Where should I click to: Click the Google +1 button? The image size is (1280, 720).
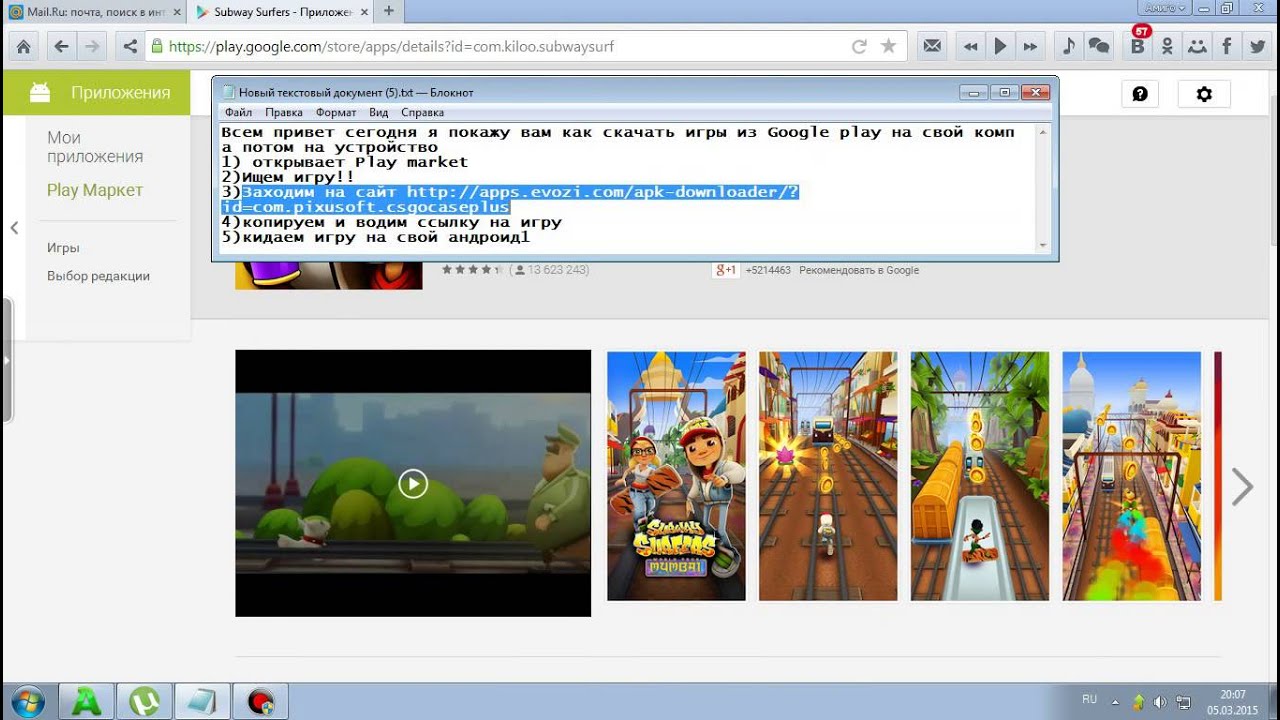pyautogui.click(x=726, y=270)
